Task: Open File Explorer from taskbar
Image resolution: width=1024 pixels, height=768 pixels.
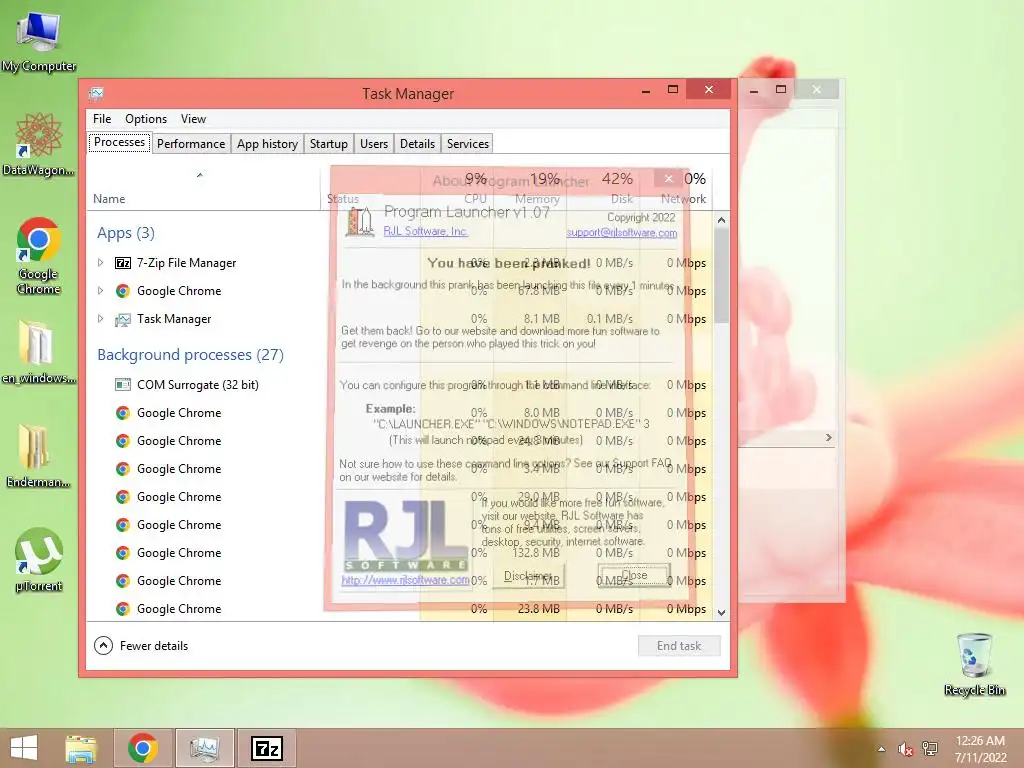Action: [81, 748]
